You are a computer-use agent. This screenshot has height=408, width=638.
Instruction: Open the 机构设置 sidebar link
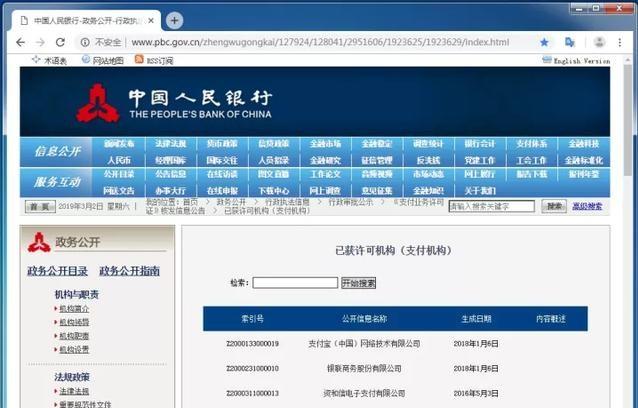(74, 349)
